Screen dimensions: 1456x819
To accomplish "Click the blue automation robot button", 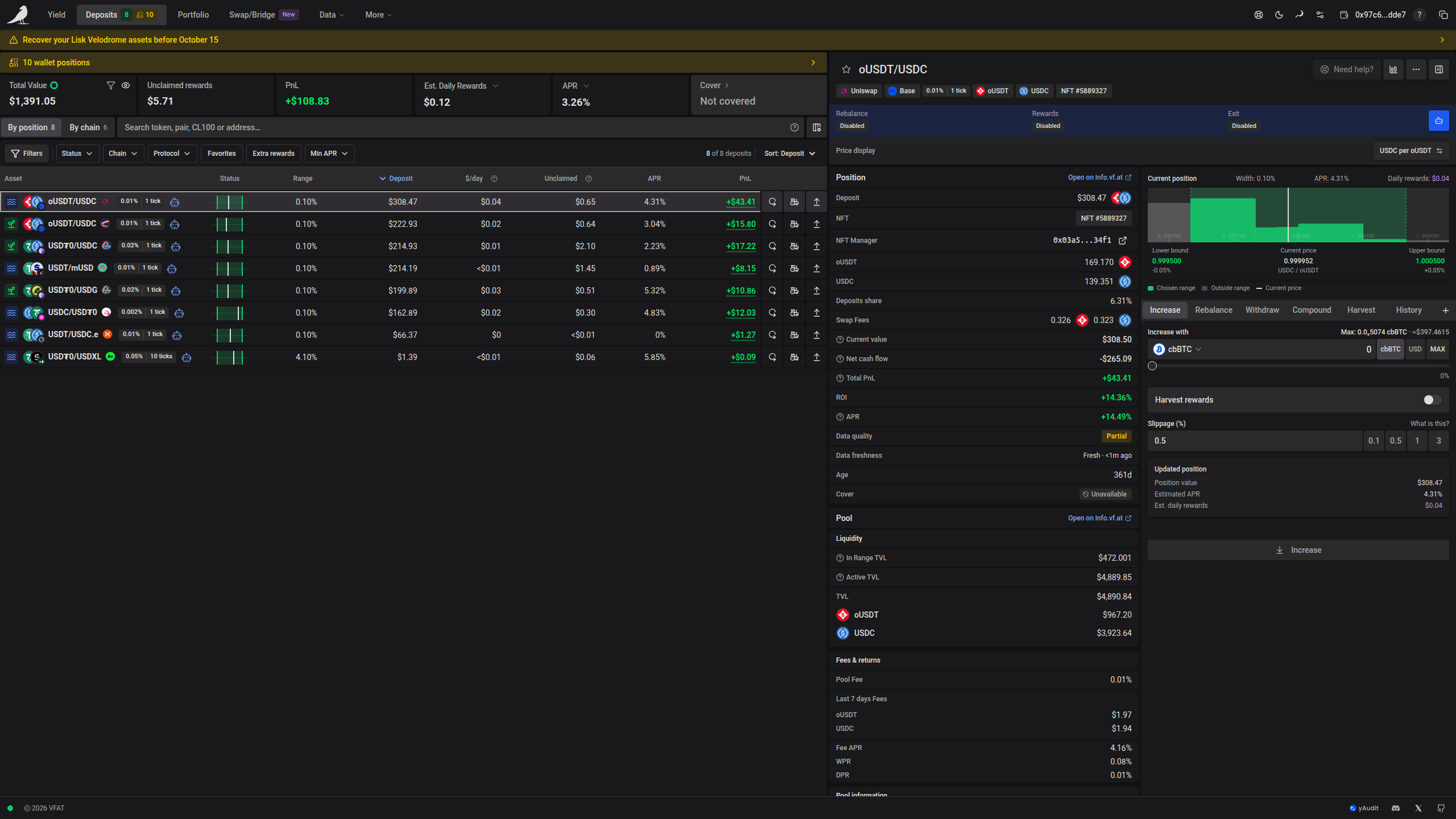I will pyautogui.click(x=1439, y=121).
